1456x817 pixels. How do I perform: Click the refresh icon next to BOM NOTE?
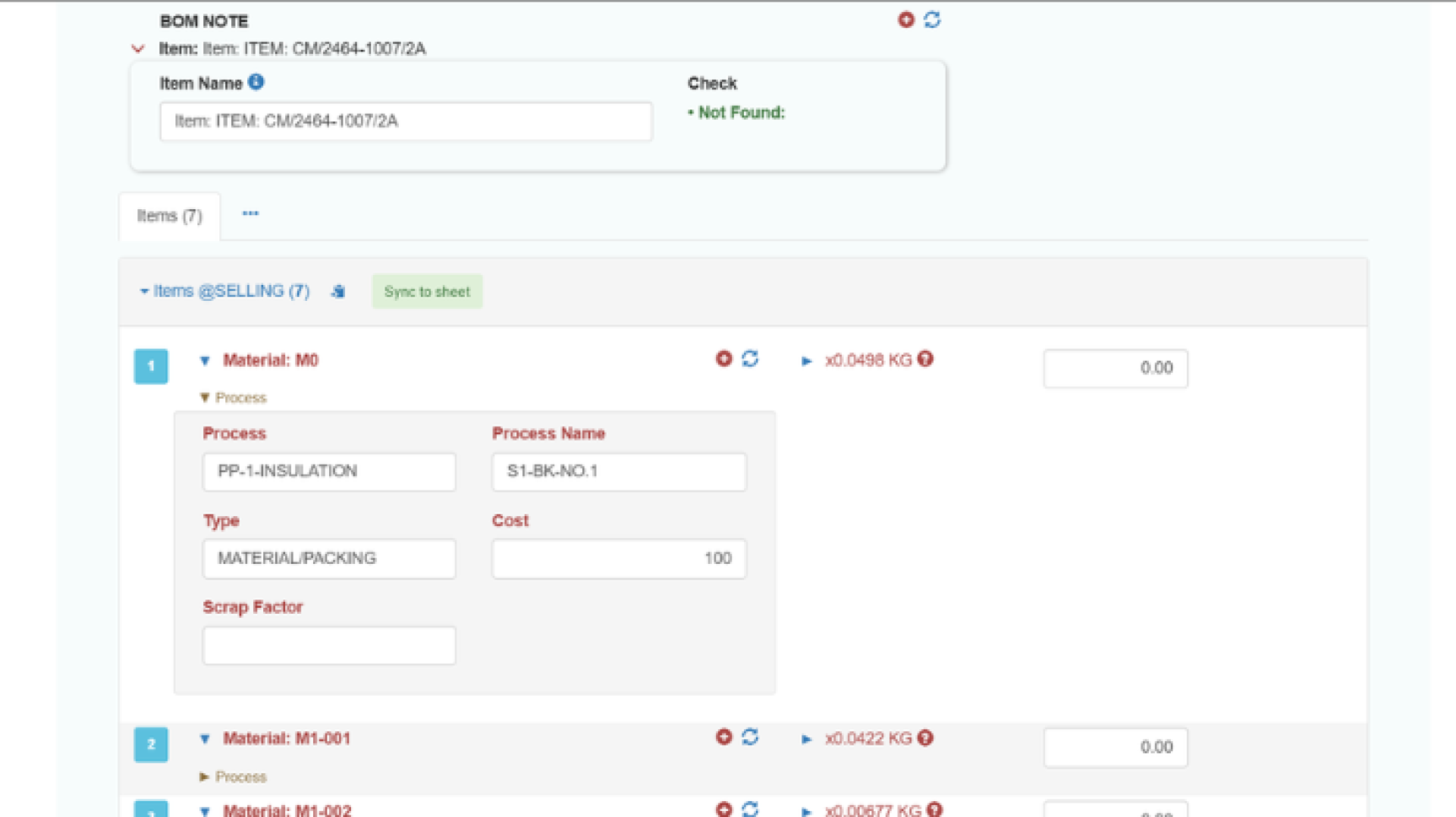click(x=932, y=20)
